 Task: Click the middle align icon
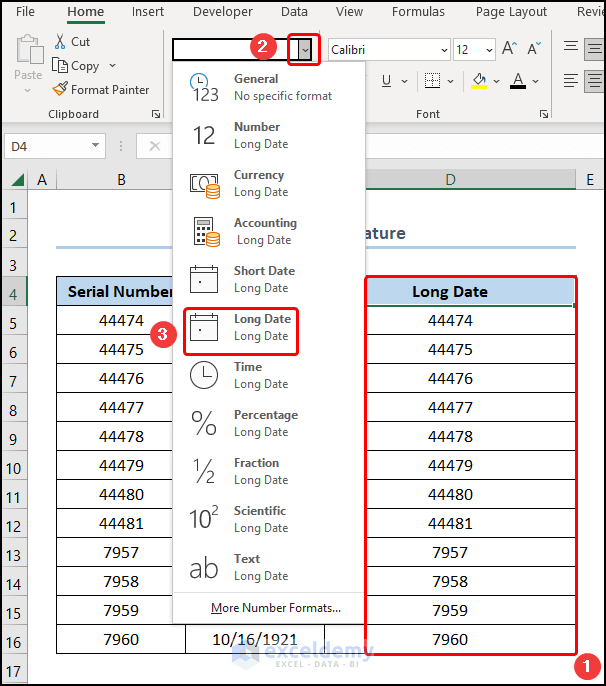click(x=595, y=48)
